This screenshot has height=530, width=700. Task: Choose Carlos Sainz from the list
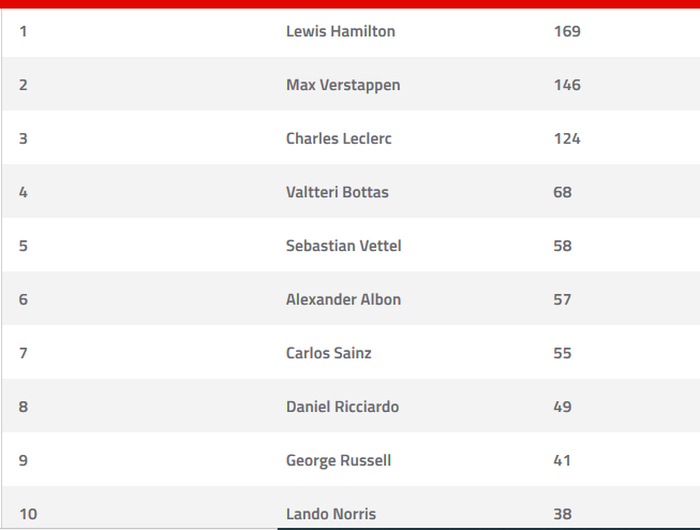[328, 353]
